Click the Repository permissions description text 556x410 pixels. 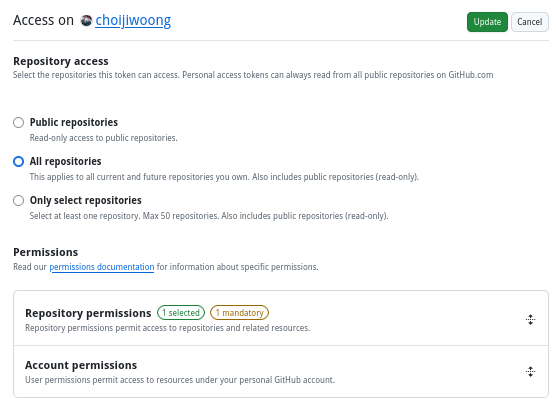[x=167, y=328]
